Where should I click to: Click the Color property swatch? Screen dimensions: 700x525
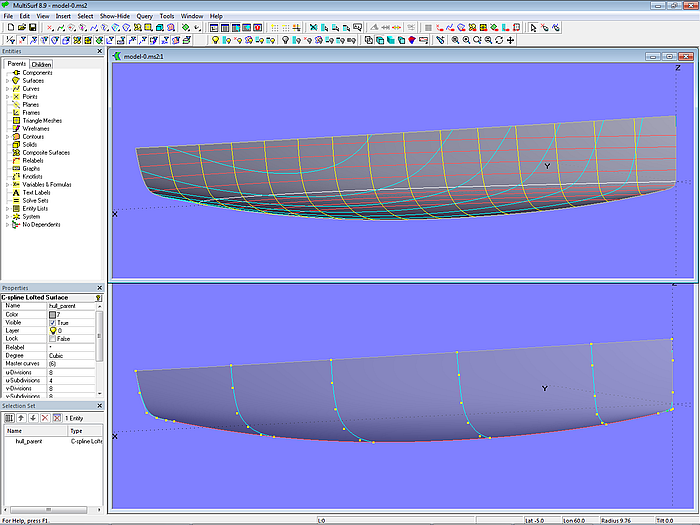(53, 315)
